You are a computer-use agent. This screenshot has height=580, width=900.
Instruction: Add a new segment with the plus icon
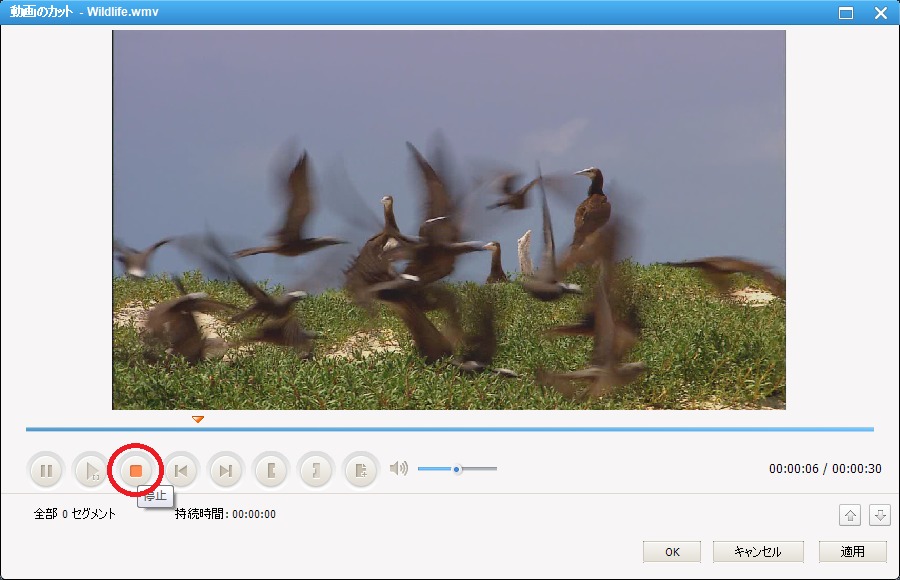tap(360, 471)
